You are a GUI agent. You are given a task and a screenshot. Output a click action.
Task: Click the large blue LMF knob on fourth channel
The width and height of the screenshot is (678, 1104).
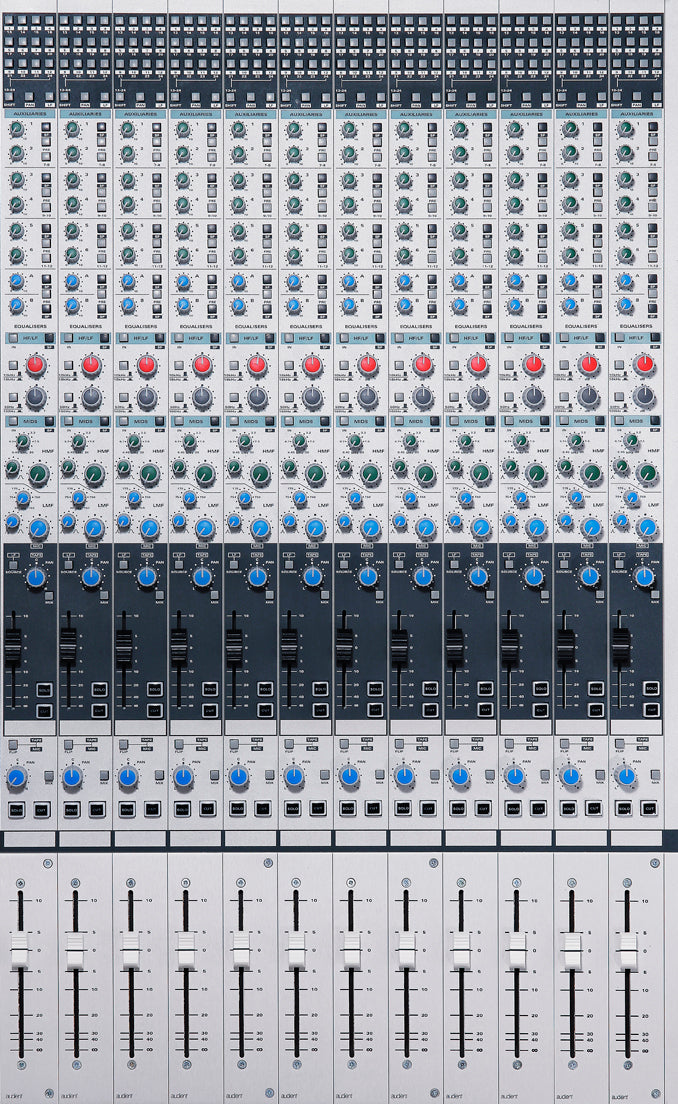click(x=205, y=528)
